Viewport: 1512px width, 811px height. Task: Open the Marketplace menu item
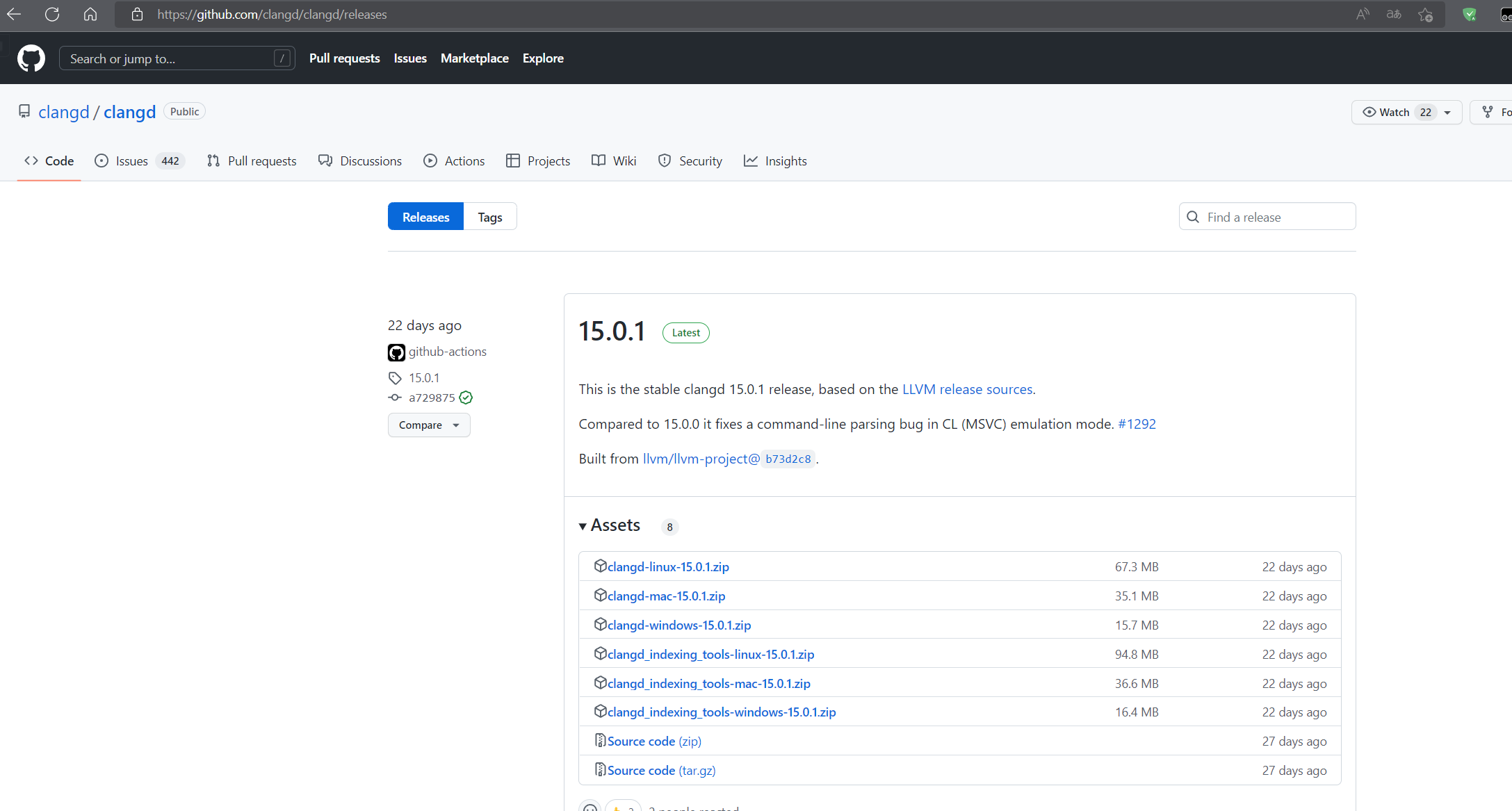click(x=474, y=58)
